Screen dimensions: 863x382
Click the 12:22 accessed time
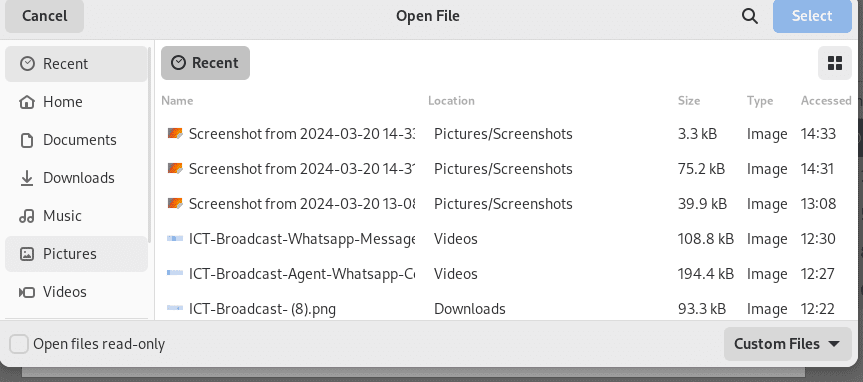818,309
